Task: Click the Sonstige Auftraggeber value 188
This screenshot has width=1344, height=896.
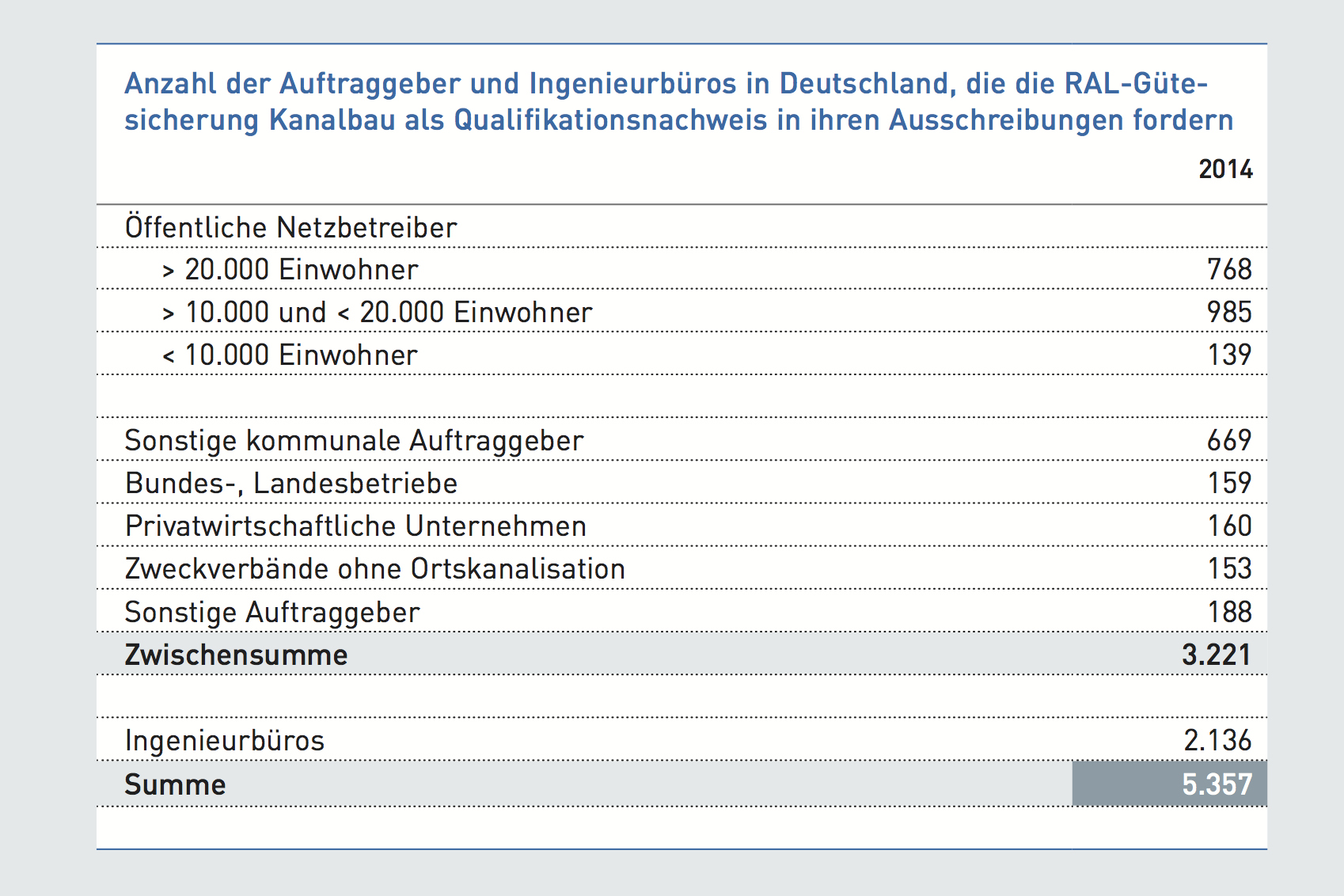Action: pos(1229,612)
